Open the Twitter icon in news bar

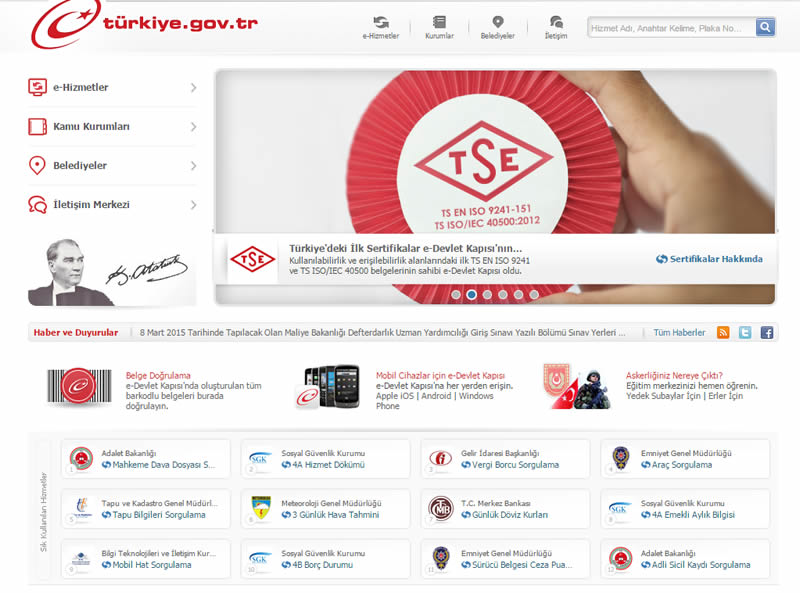pos(745,333)
